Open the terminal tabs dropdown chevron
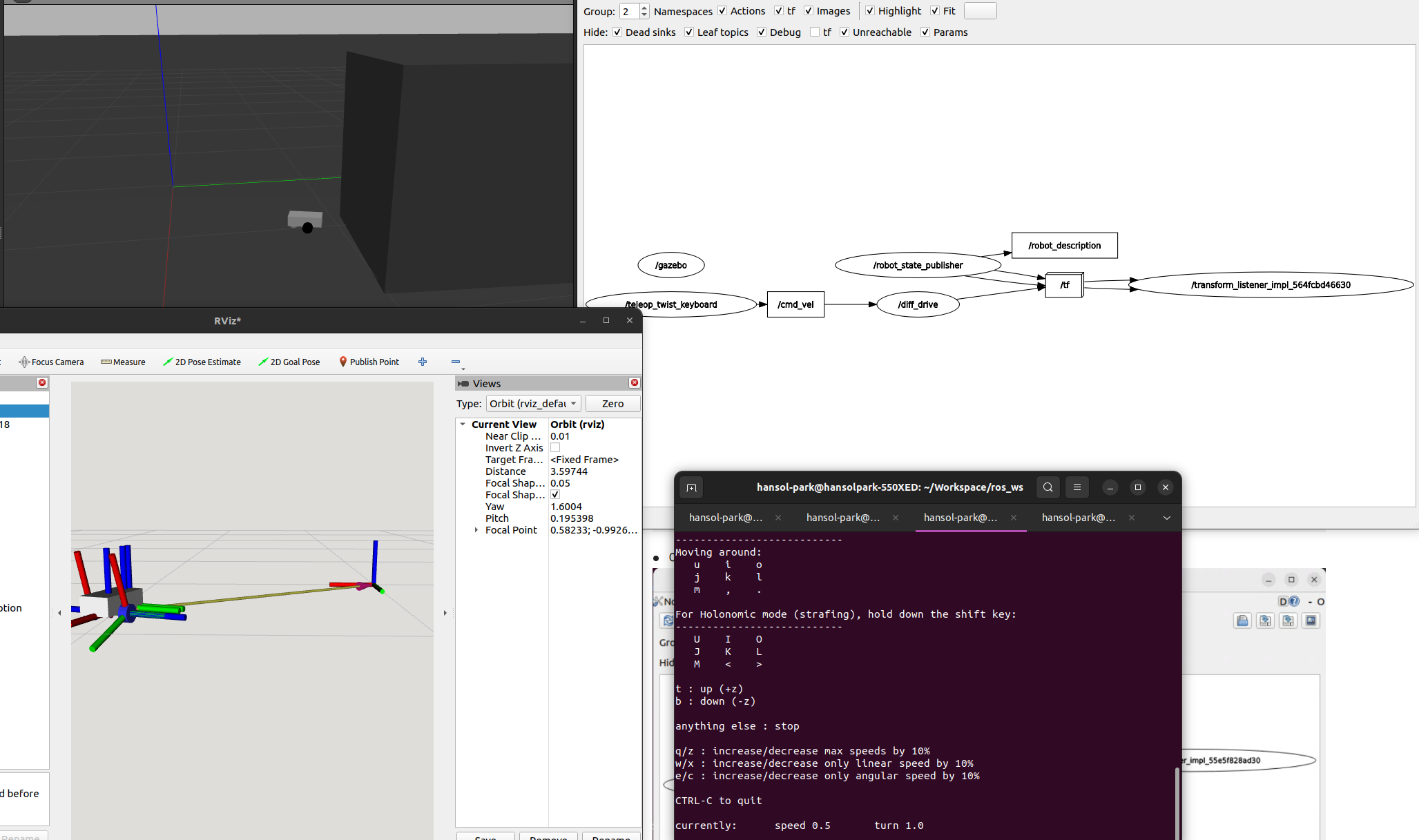 pos(1167,518)
